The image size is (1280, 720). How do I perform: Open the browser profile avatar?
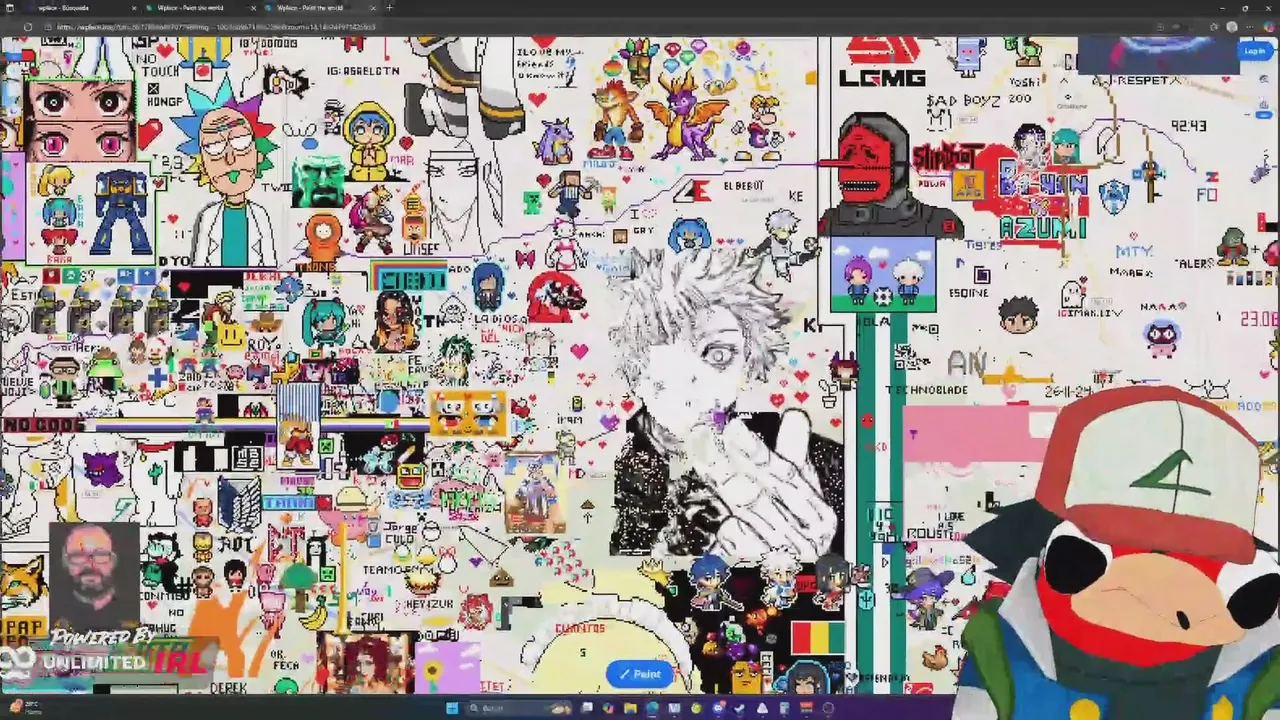1232,27
